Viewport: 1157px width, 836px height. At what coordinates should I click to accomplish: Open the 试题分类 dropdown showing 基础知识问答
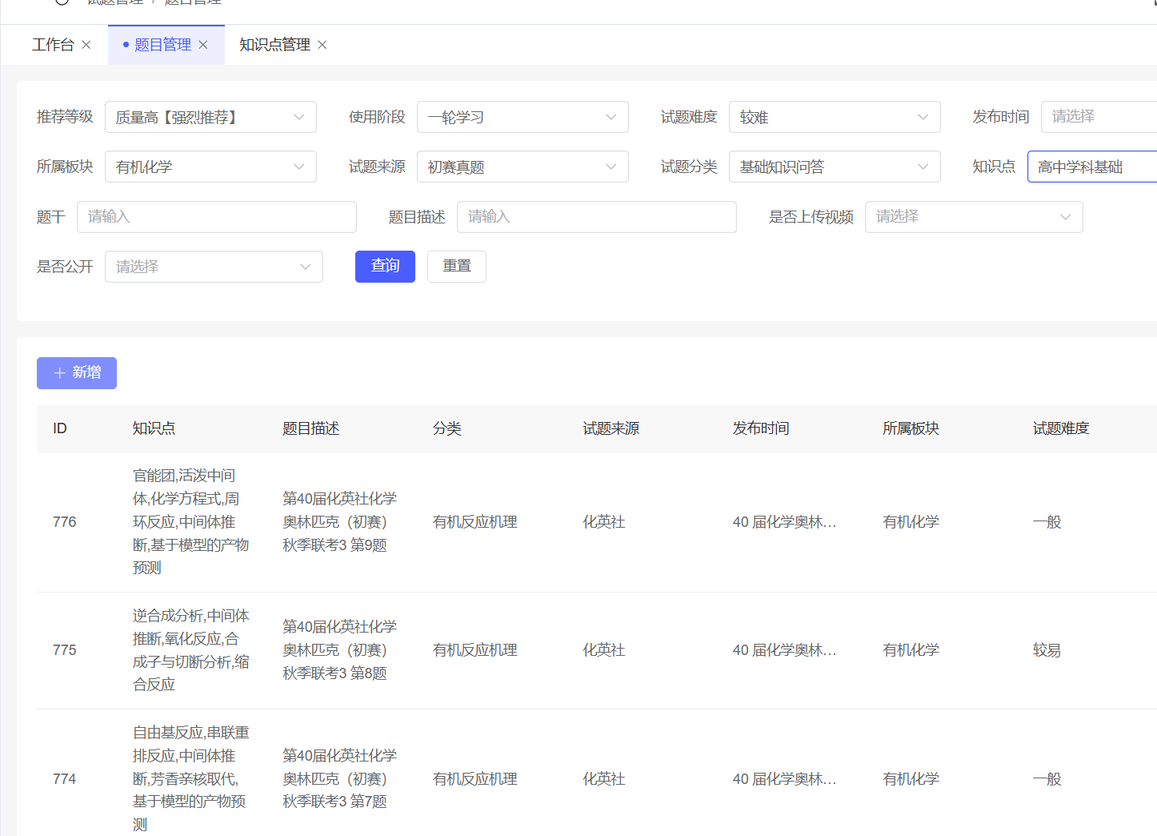835,167
